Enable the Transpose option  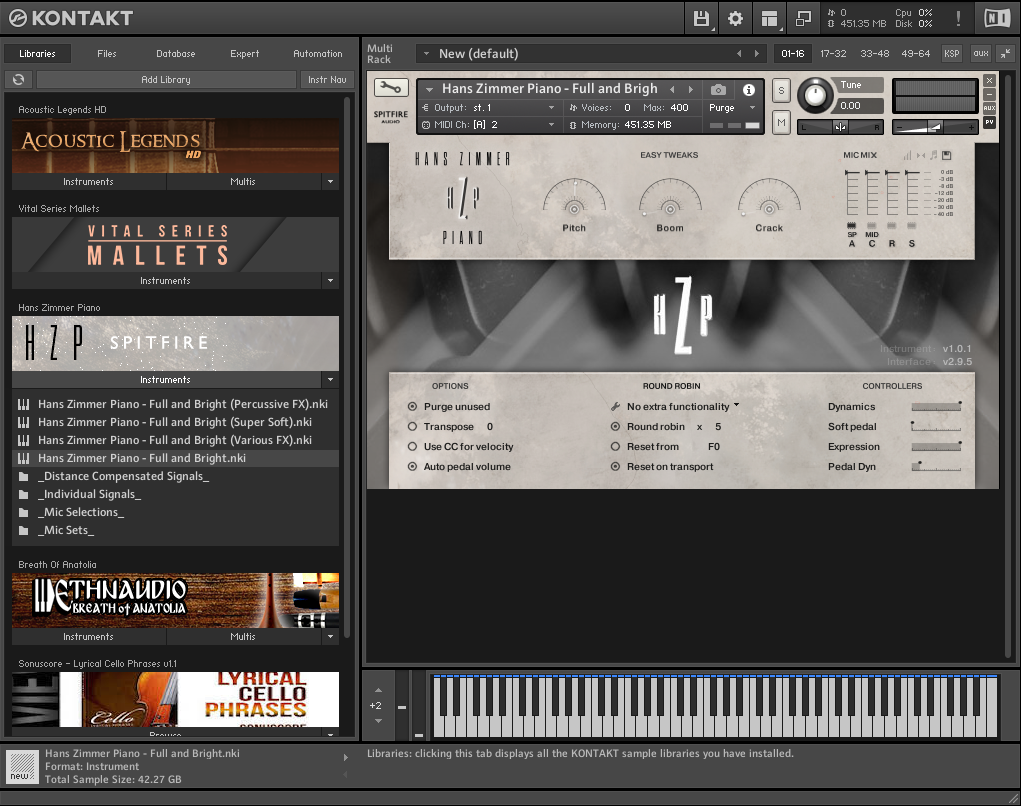click(412, 426)
